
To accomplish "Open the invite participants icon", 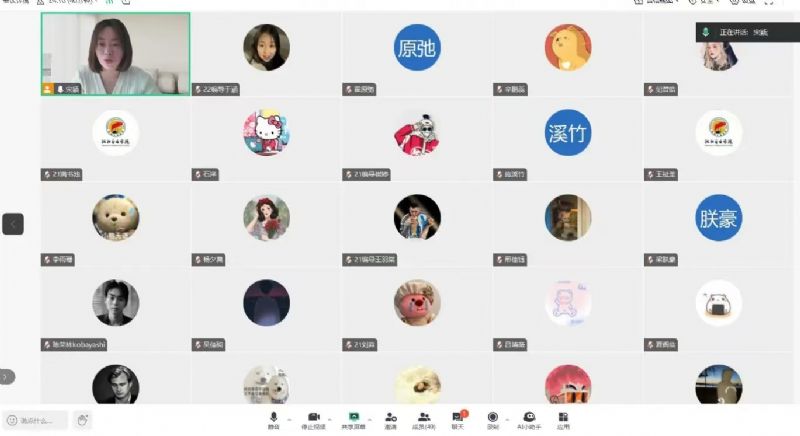I will click(391, 420).
